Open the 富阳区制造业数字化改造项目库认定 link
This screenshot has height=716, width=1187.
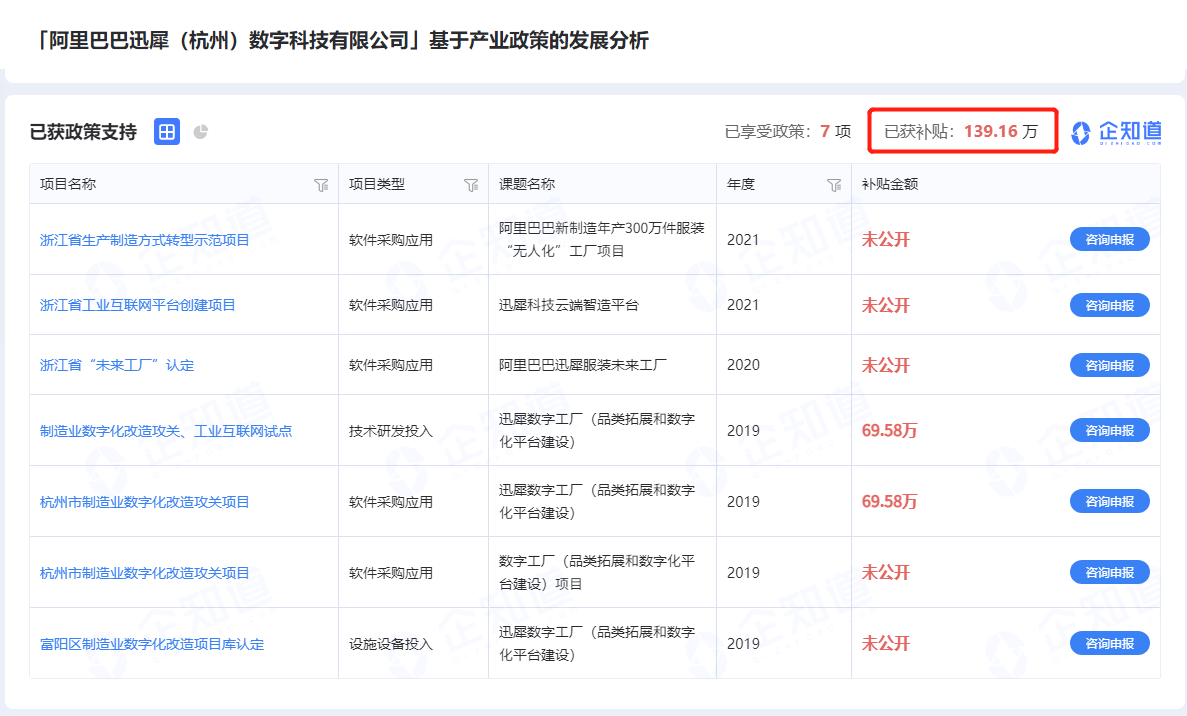point(152,644)
